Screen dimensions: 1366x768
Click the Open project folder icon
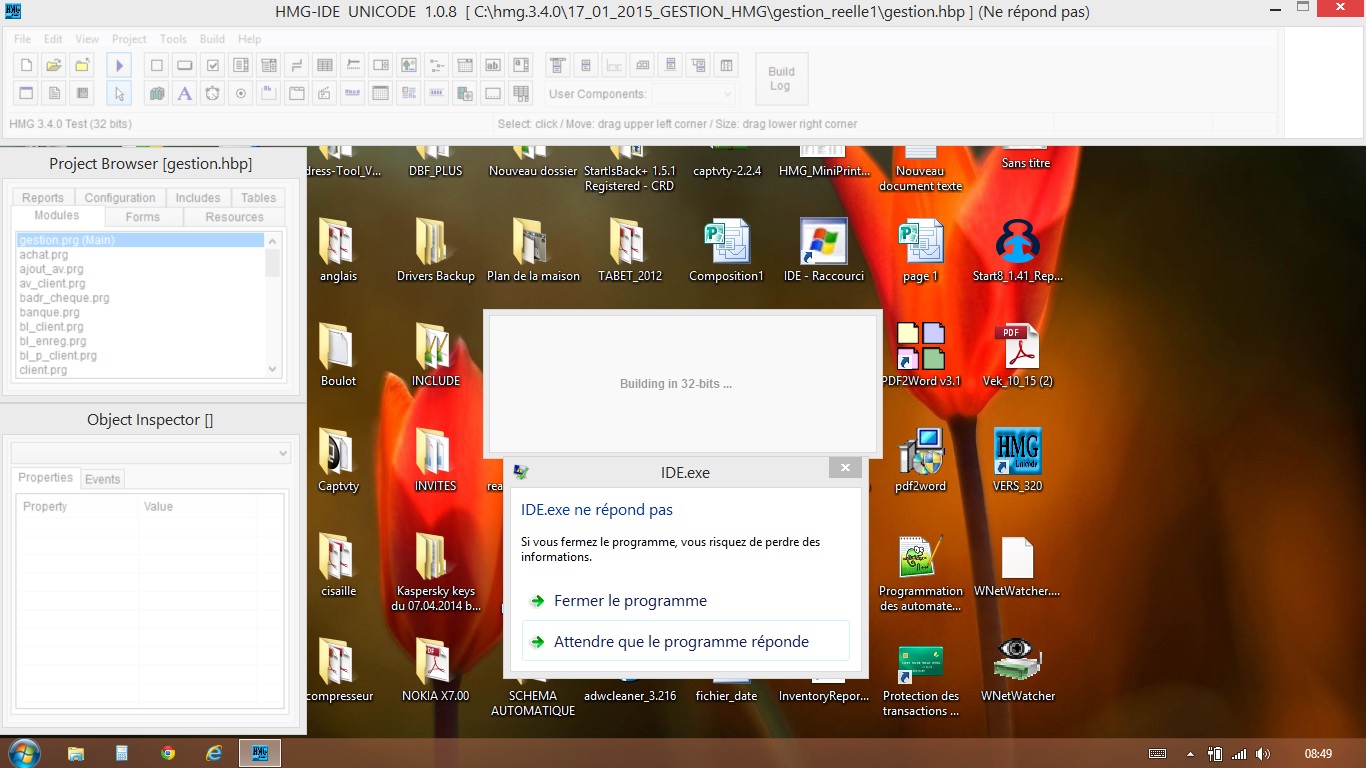pos(55,66)
